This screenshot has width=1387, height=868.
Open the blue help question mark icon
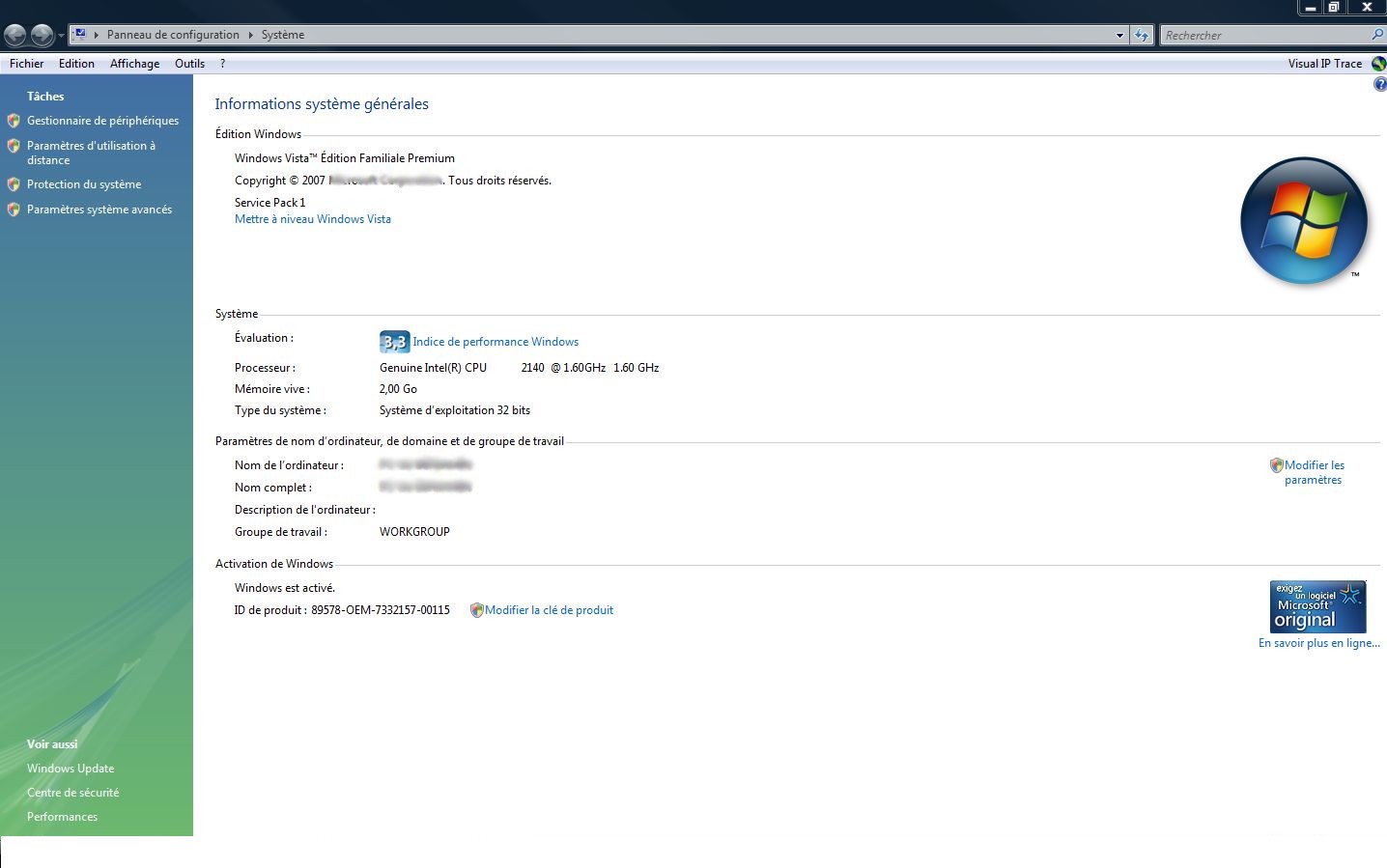[x=1380, y=85]
